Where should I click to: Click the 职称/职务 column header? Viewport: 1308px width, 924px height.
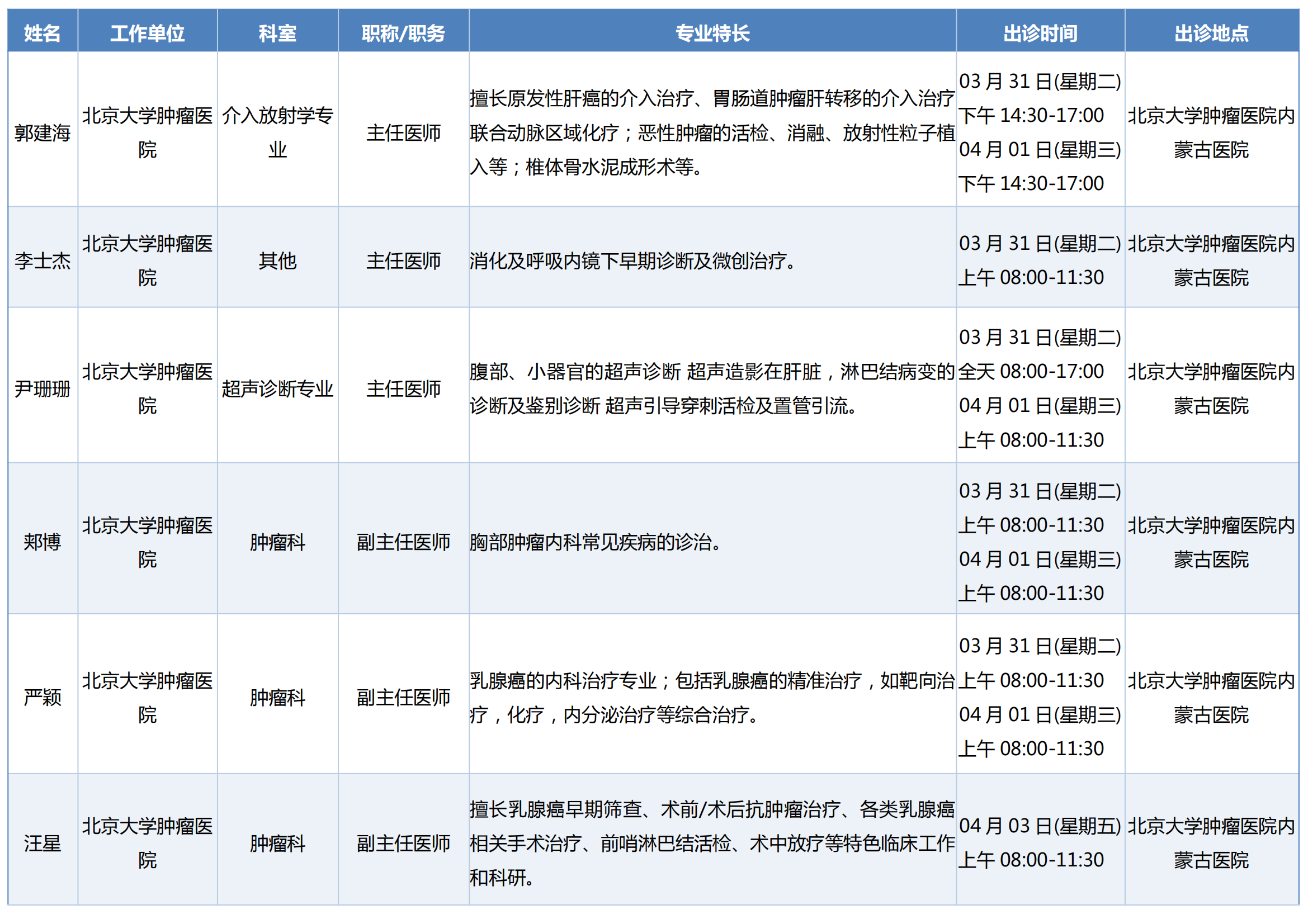pos(403,33)
